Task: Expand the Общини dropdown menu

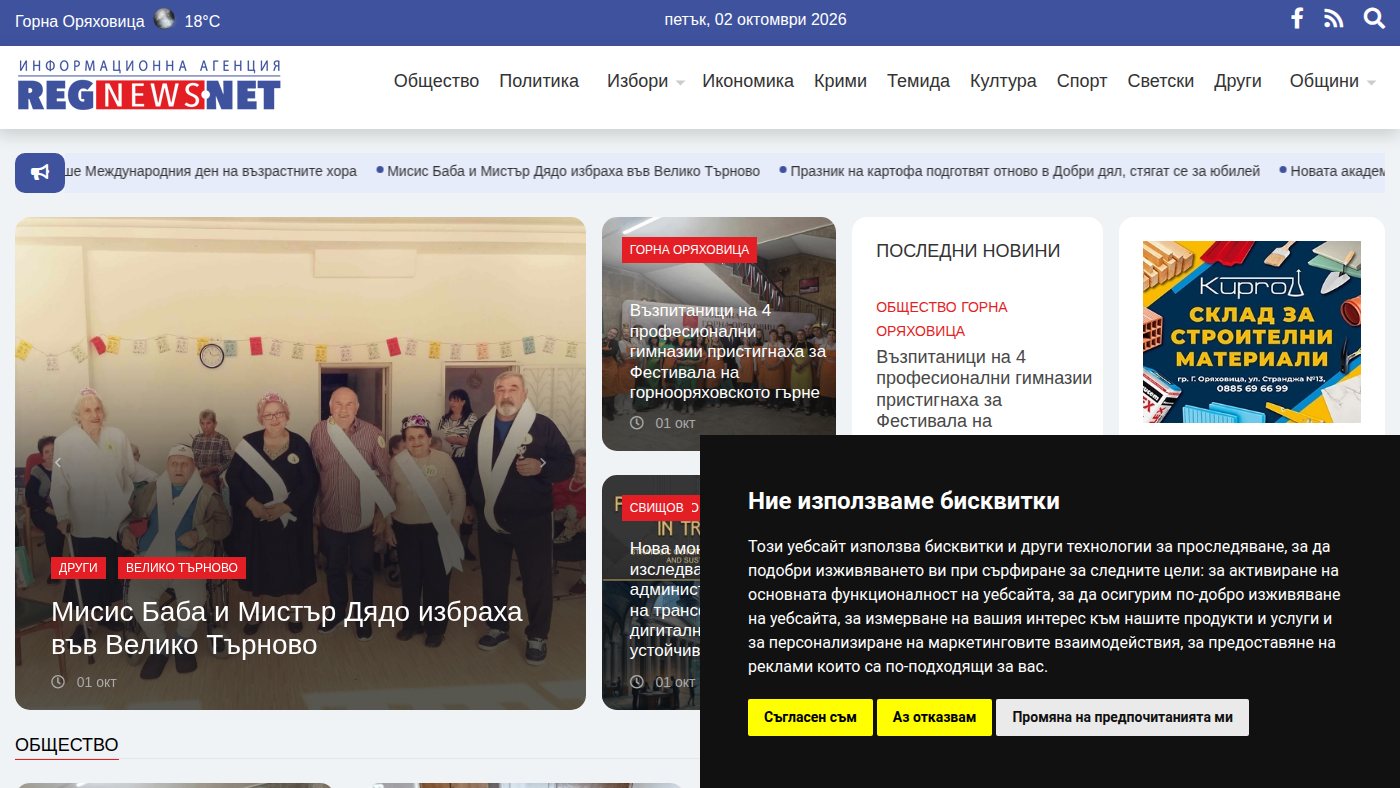Action: click(1332, 81)
